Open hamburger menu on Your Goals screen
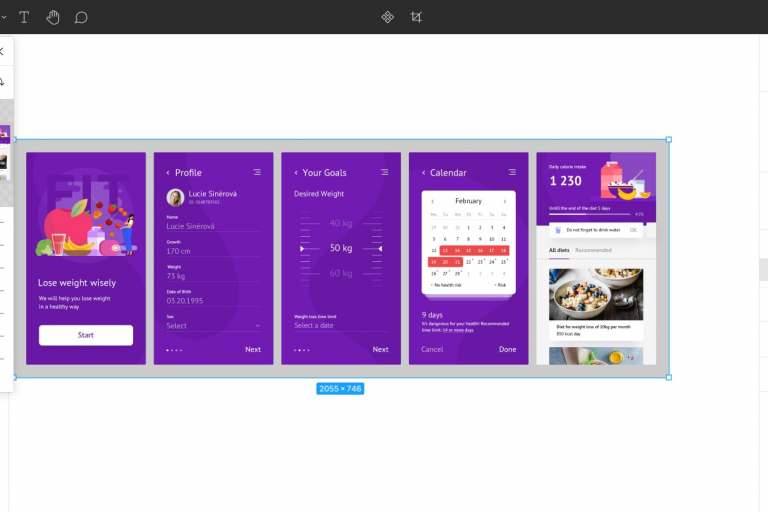 (x=384, y=172)
